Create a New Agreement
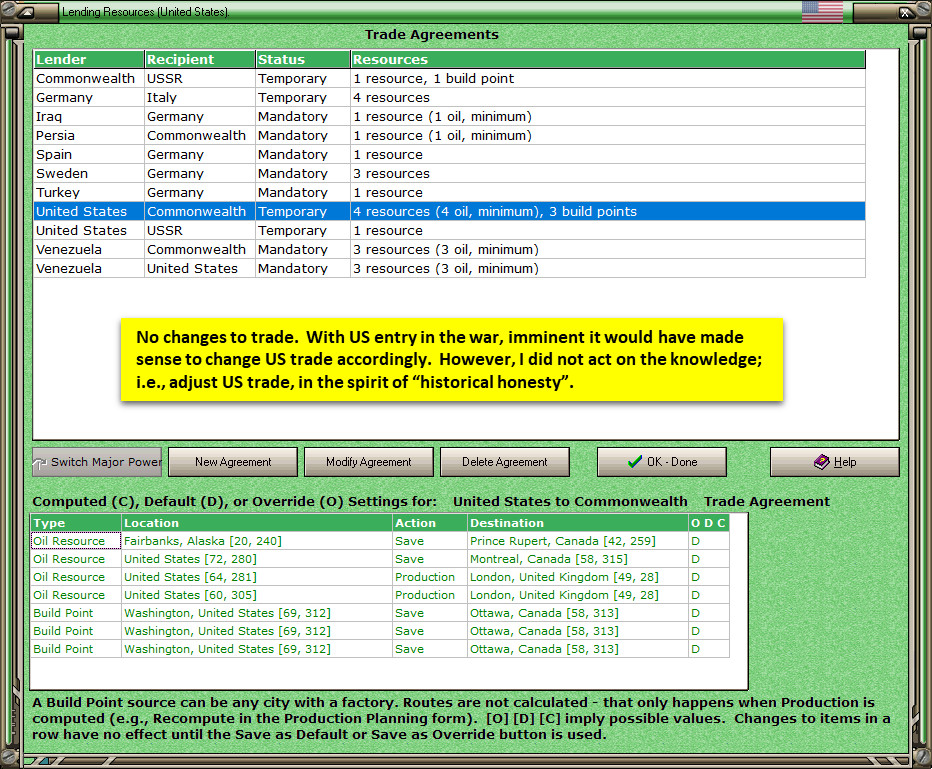Image resolution: width=932 pixels, height=769 pixels. tap(233, 462)
